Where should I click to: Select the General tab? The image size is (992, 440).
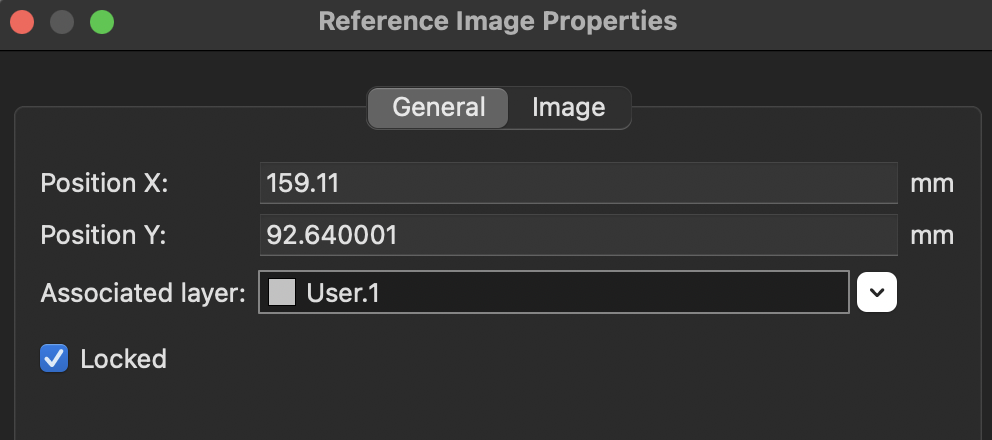tap(438, 108)
